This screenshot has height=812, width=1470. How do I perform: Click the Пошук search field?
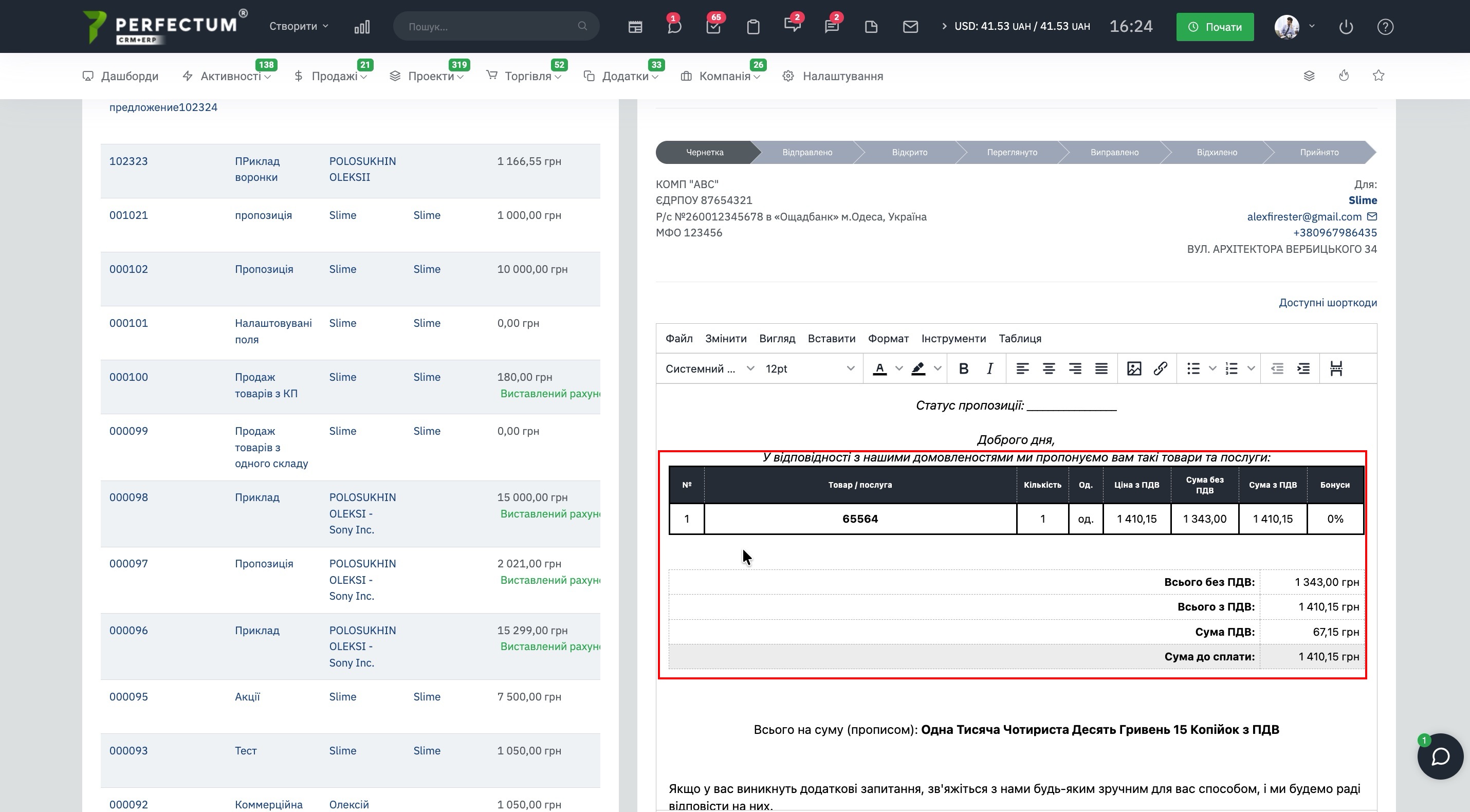(x=491, y=27)
